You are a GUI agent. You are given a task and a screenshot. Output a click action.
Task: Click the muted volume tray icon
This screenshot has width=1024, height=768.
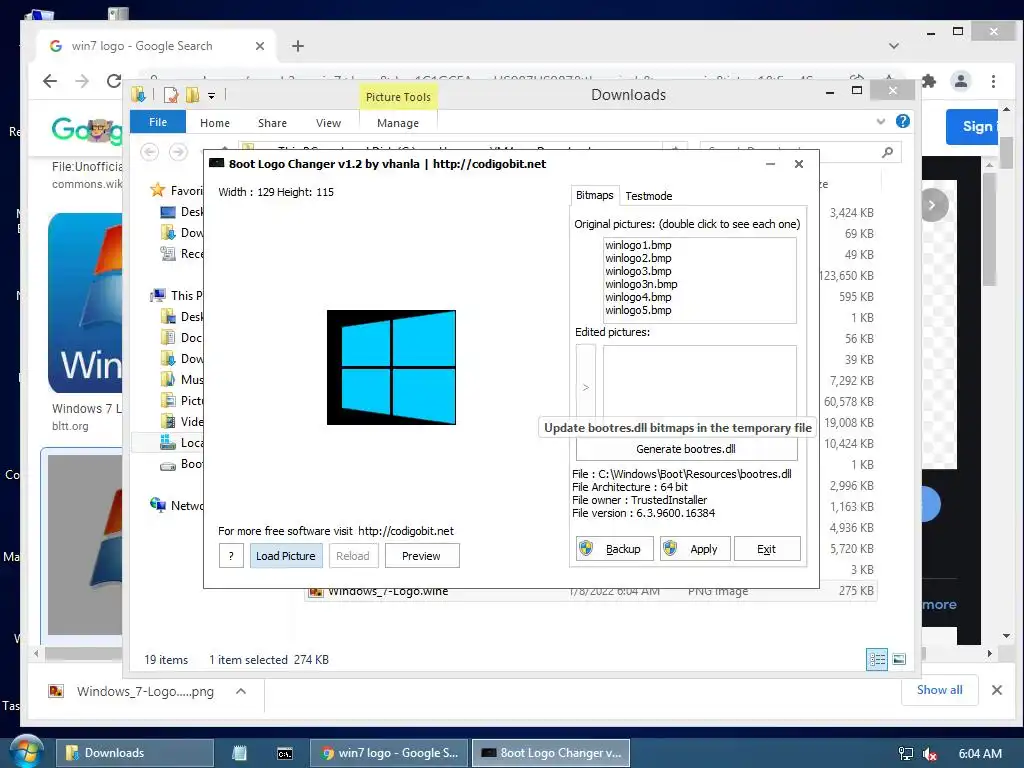[930, 754]
